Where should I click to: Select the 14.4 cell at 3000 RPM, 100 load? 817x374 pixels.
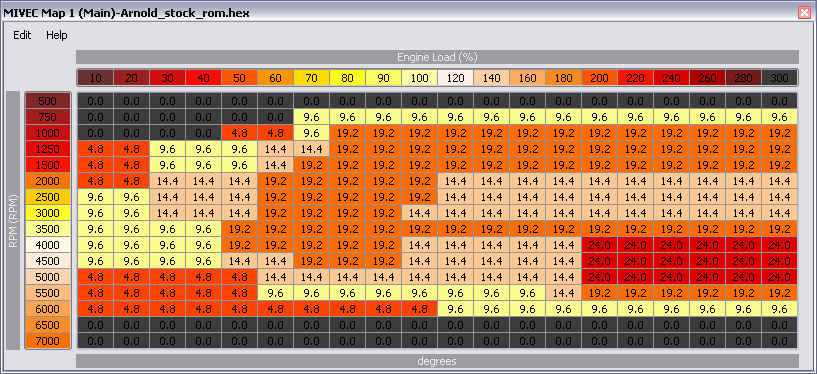(x=419, y=213)
